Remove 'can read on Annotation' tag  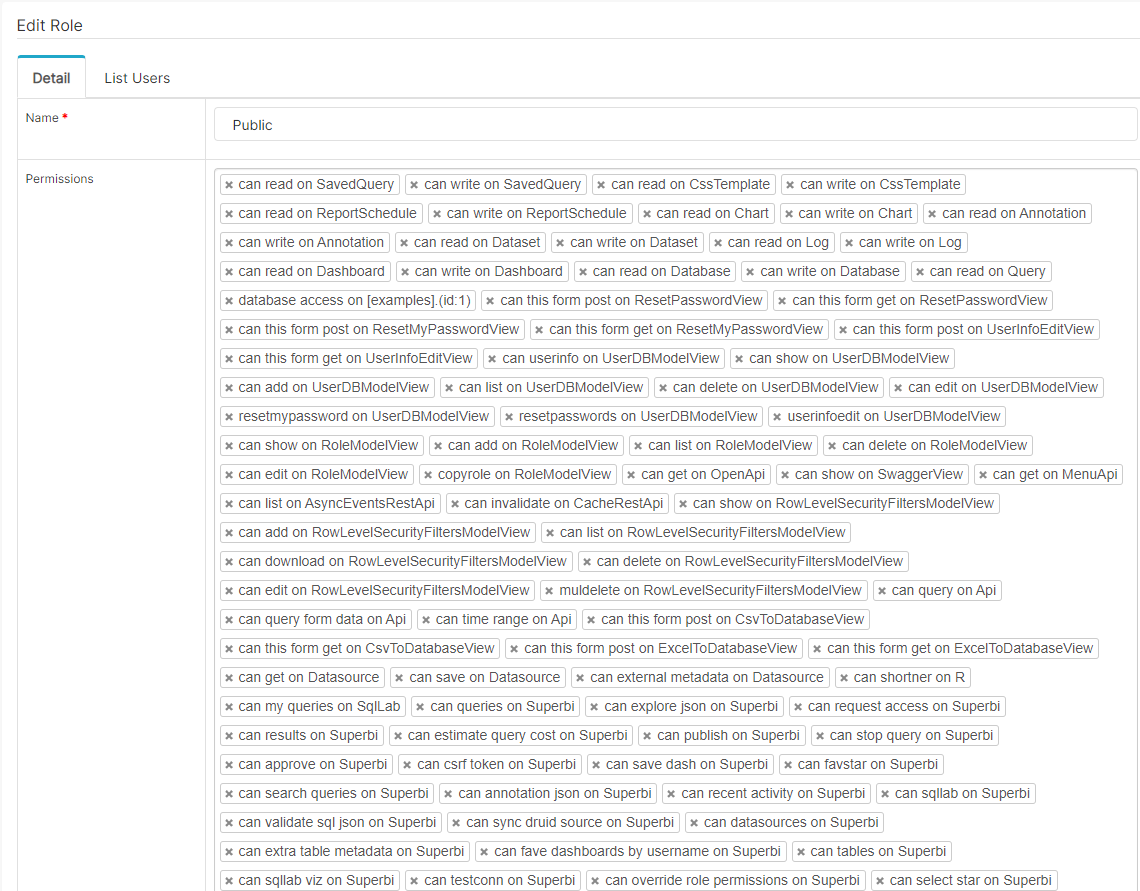(x=932, y=214)
